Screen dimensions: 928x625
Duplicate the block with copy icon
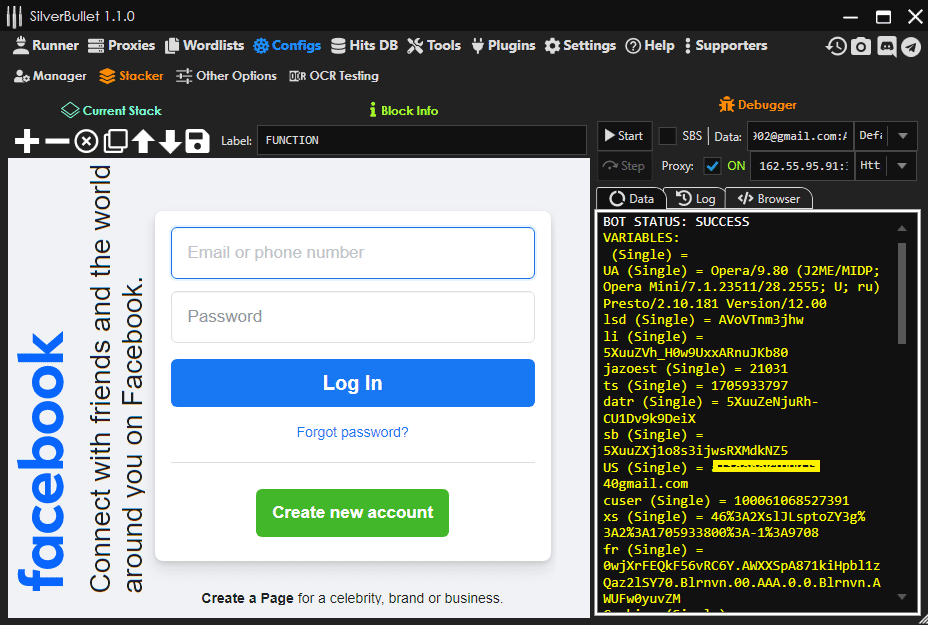pyautogui.click(x=115, y=141)
